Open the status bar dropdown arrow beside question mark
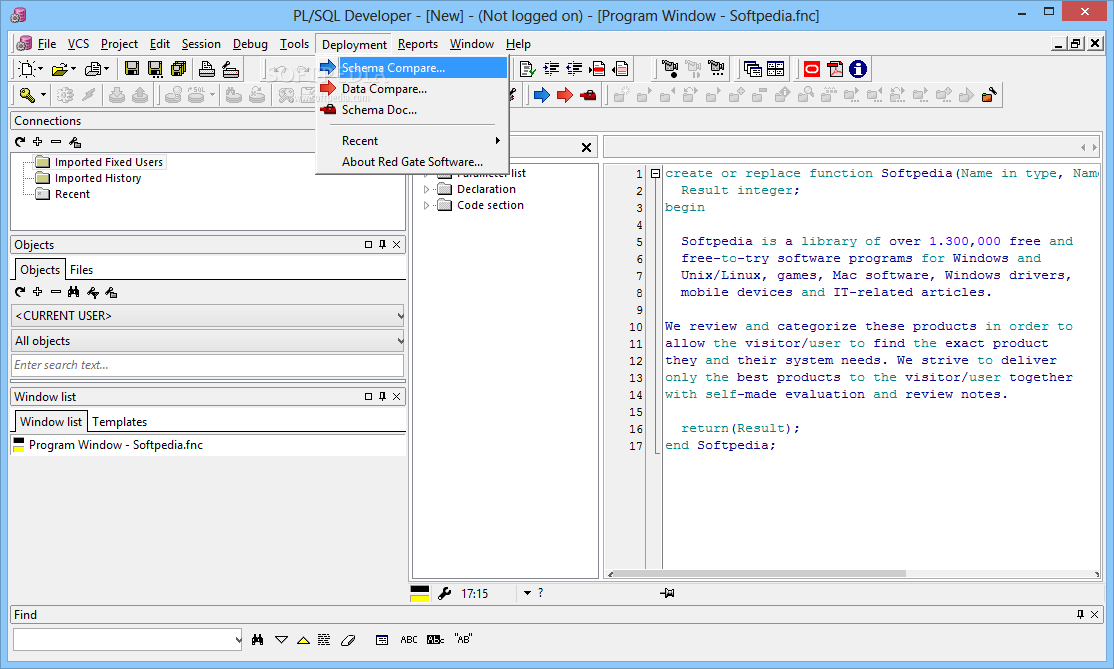Image resolution: width=1114 pixels, height=669 pixels. pyautogui.click(x=527, y=593)
